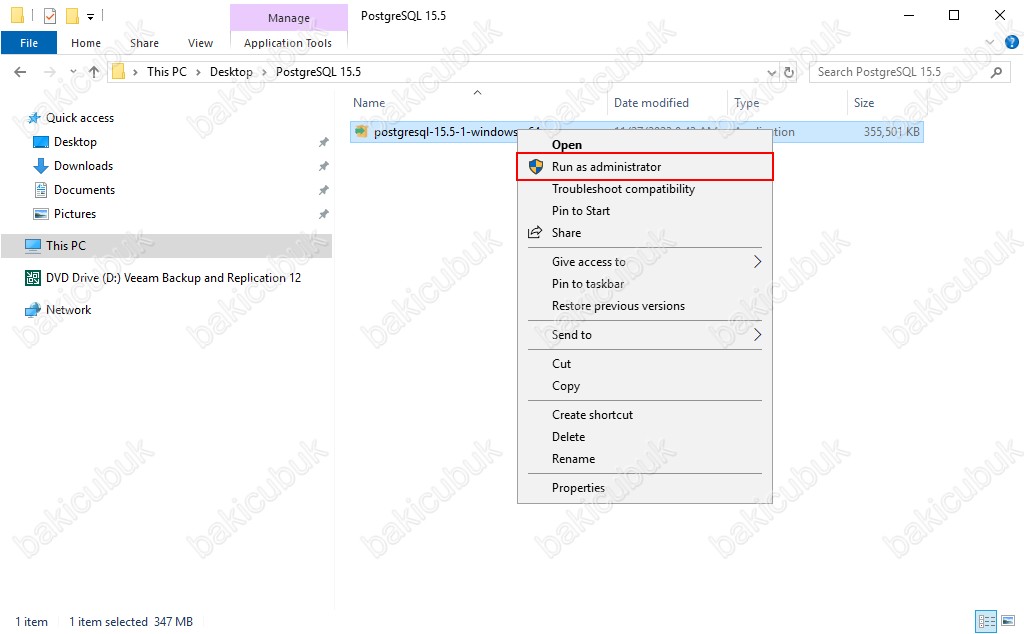Click the shield icon beside Run as administrator
This screenshot has height=634, width=1024.
point(536,166)
